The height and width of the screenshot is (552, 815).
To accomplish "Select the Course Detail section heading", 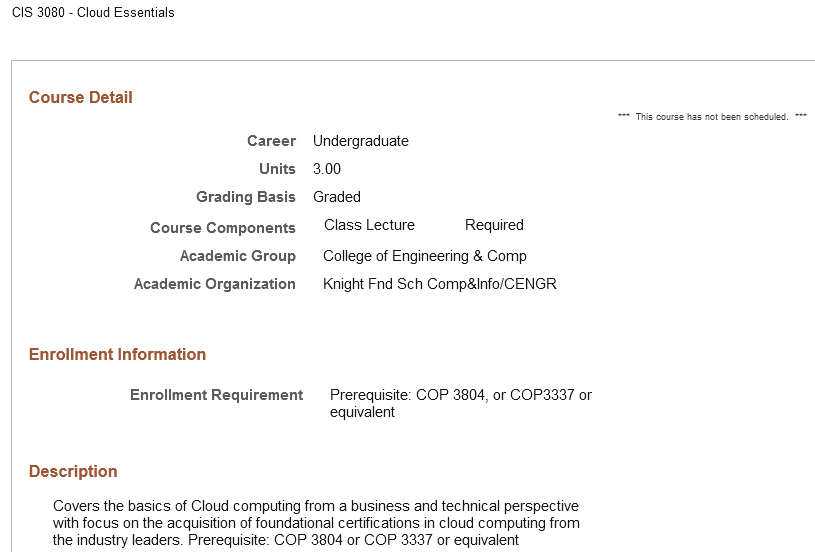I will click(81, 98).
